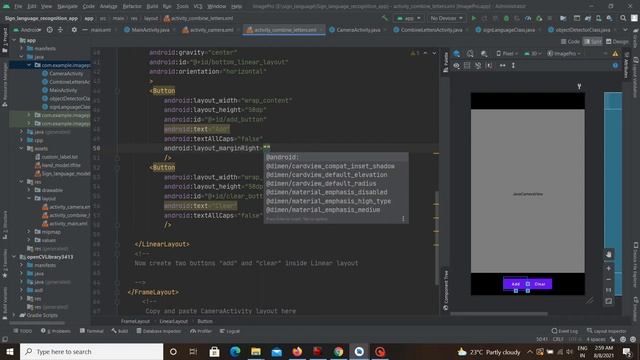Zoom out the preview with the minus icon
This screenshot has width=640, height=360.
[609, 280]
